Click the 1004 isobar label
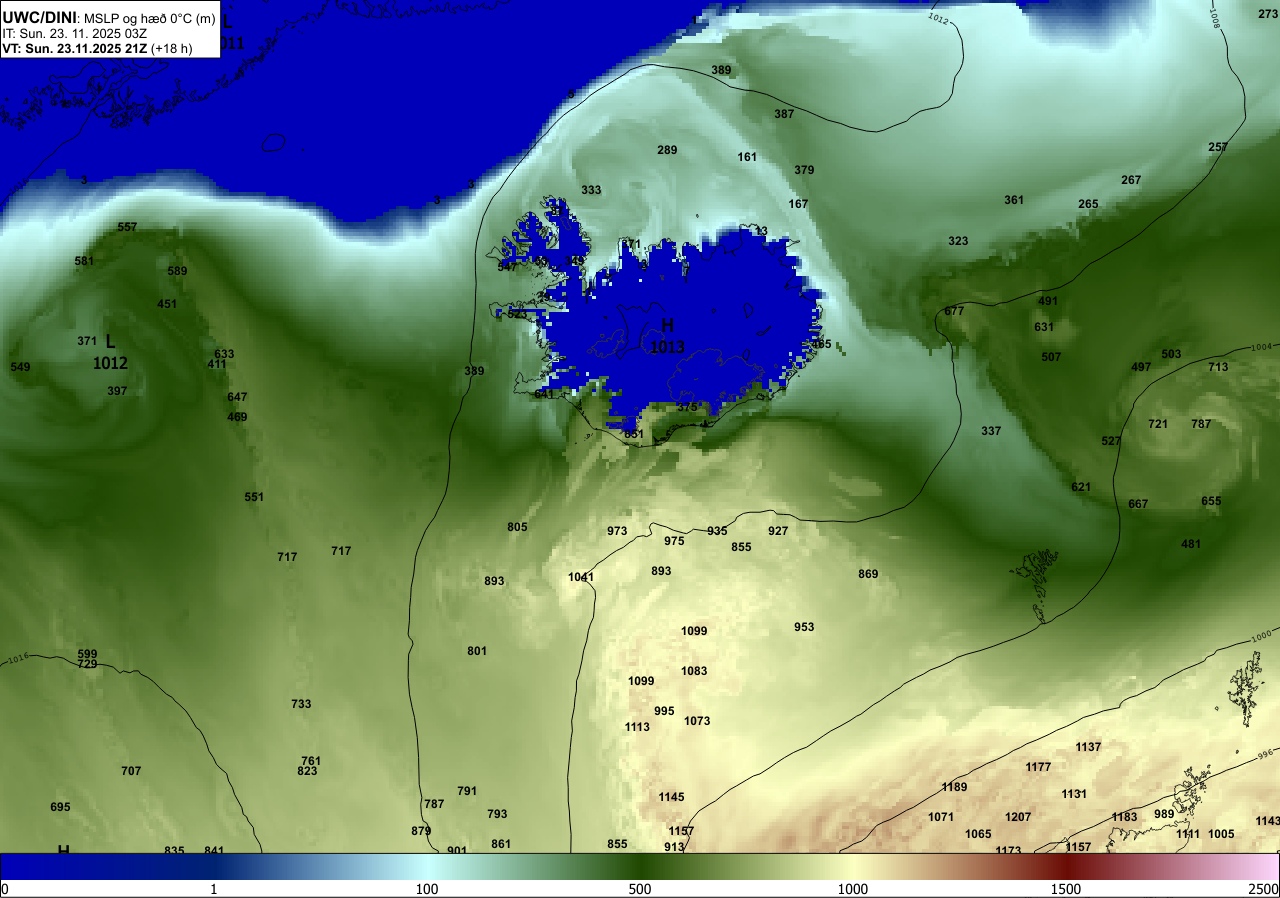 1261,347
